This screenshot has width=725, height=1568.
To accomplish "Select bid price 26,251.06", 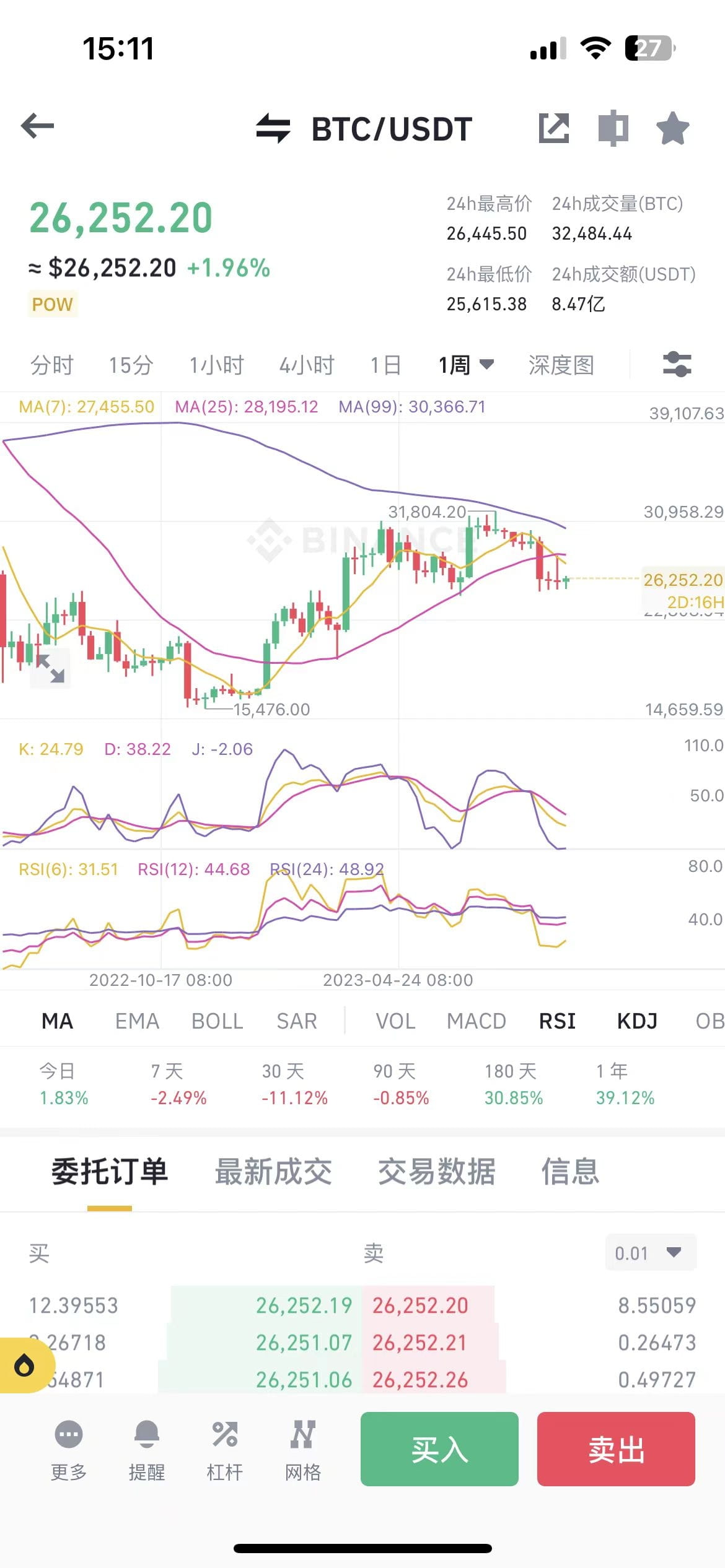I will (x=304, y=1380).
